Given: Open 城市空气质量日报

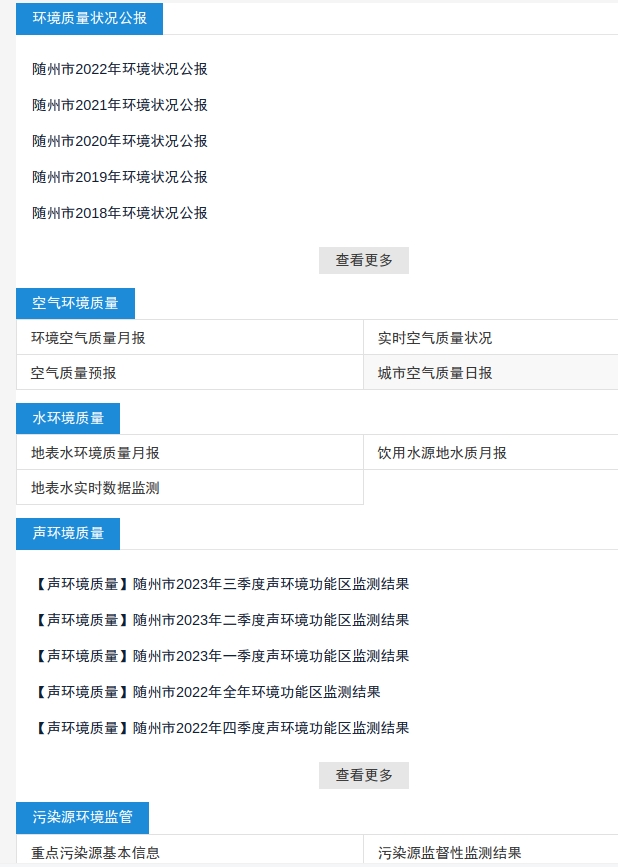Looking at the screenshot, I should pyautogui.click(x=435, y=373).
